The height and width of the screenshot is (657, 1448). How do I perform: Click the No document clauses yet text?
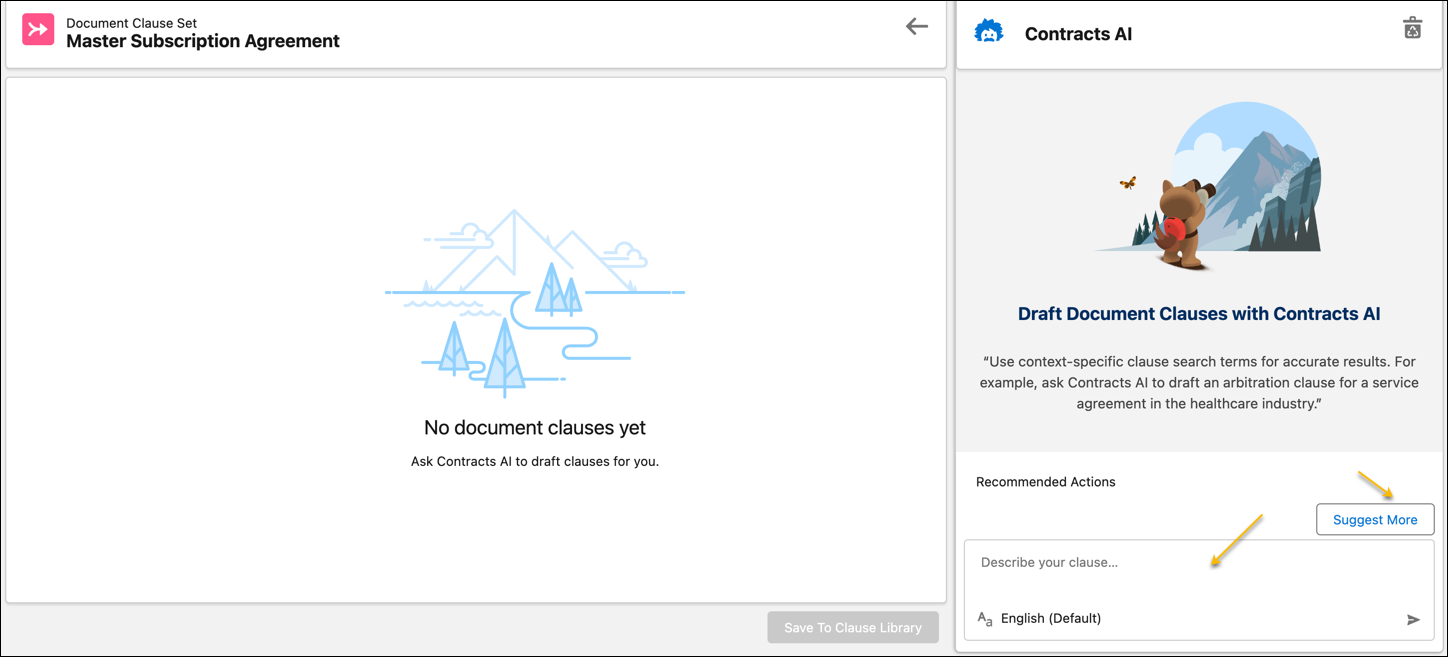point(536,427)
